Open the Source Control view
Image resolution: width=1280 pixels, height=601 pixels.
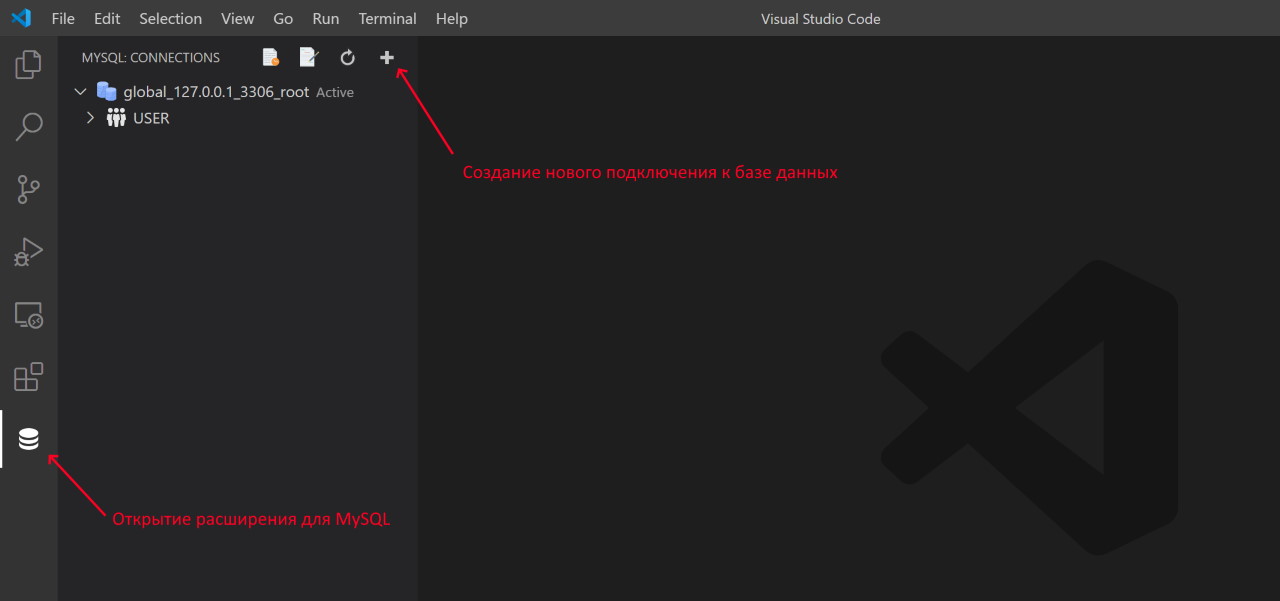[29, 189]
